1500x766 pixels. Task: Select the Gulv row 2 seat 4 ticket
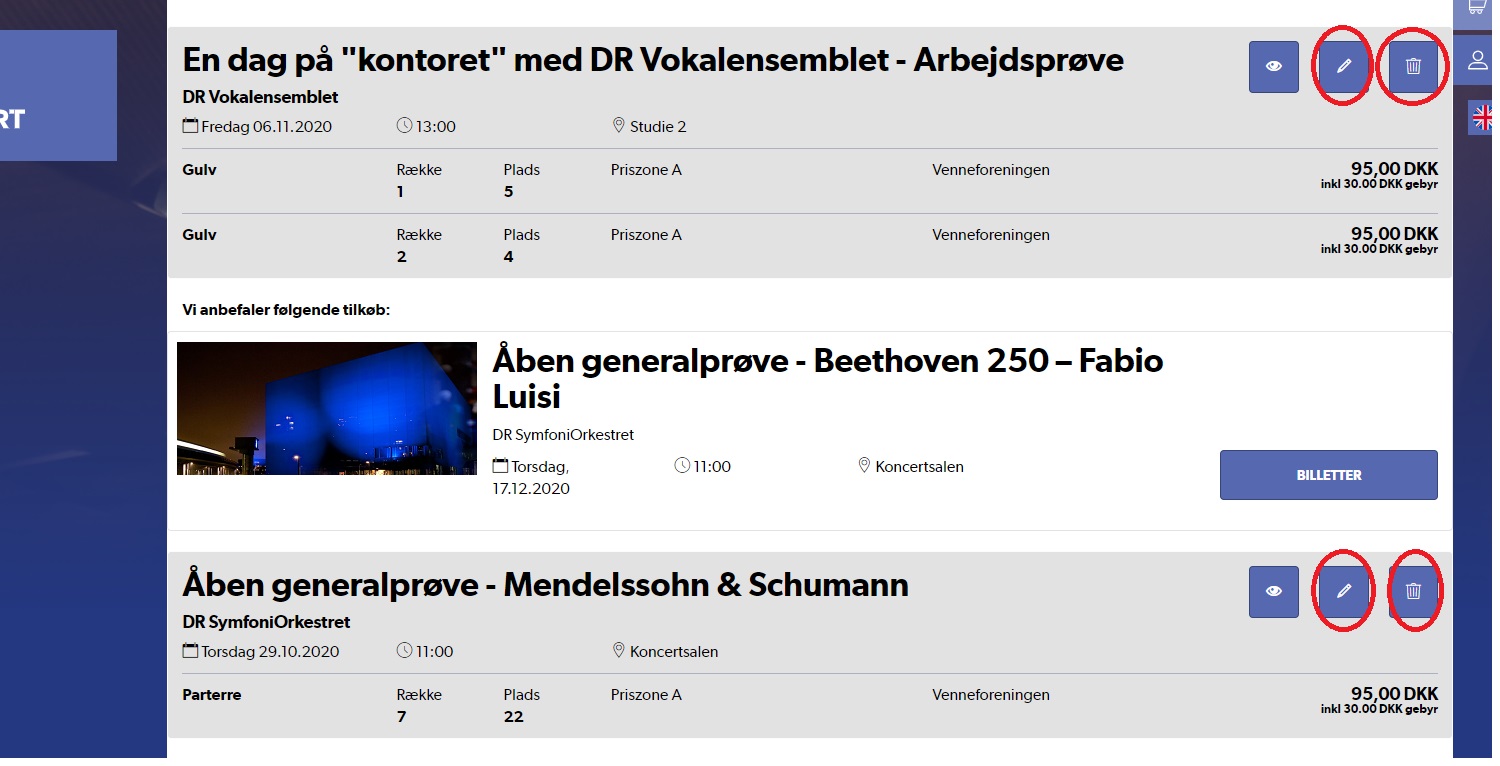click(810, 246)
